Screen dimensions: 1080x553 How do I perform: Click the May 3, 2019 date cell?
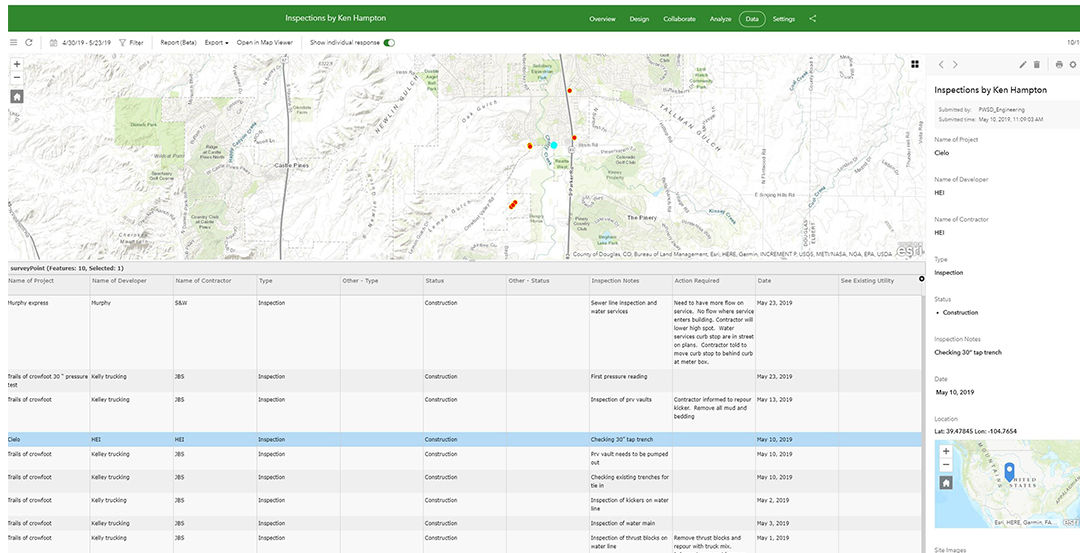[x=796, y=523]
